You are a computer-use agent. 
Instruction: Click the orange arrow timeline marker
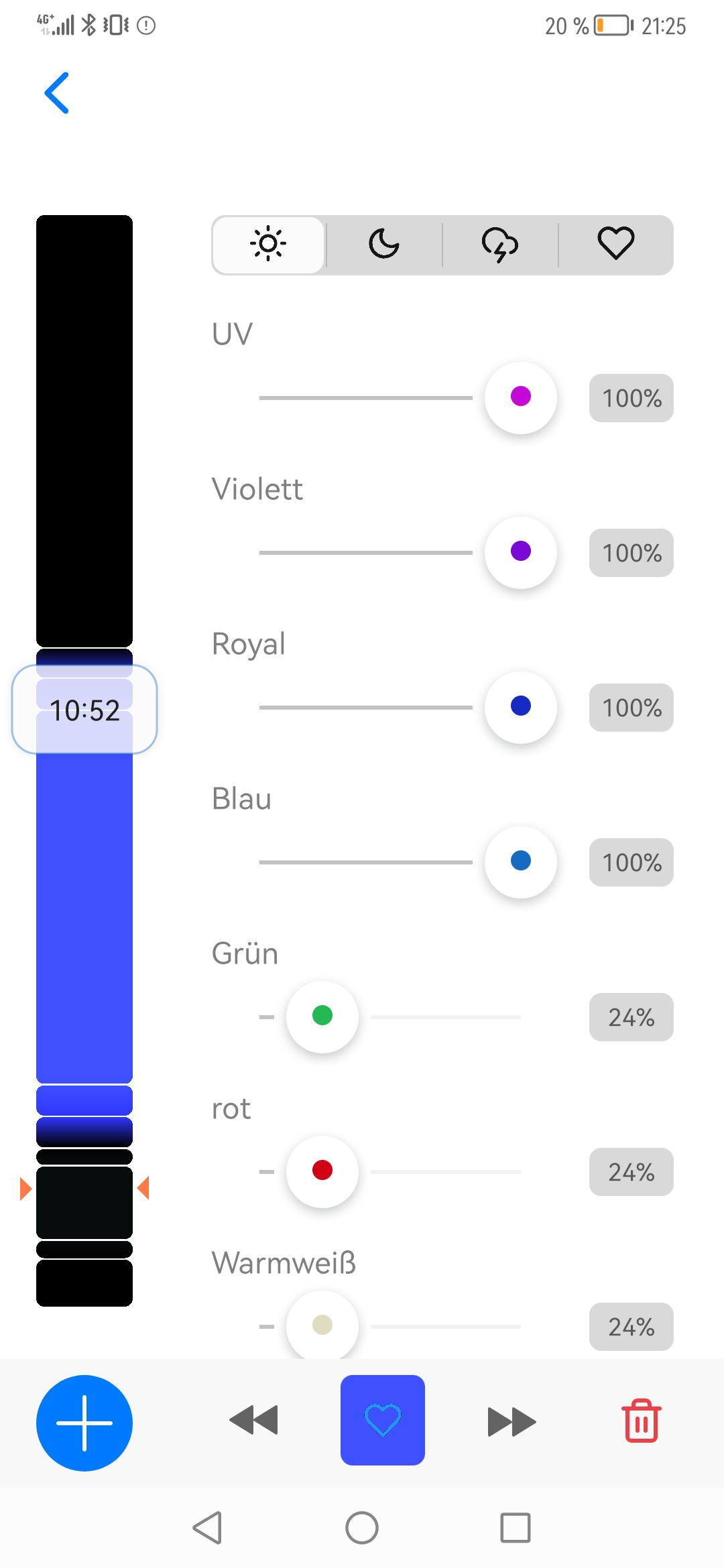tap(25, 1188)
